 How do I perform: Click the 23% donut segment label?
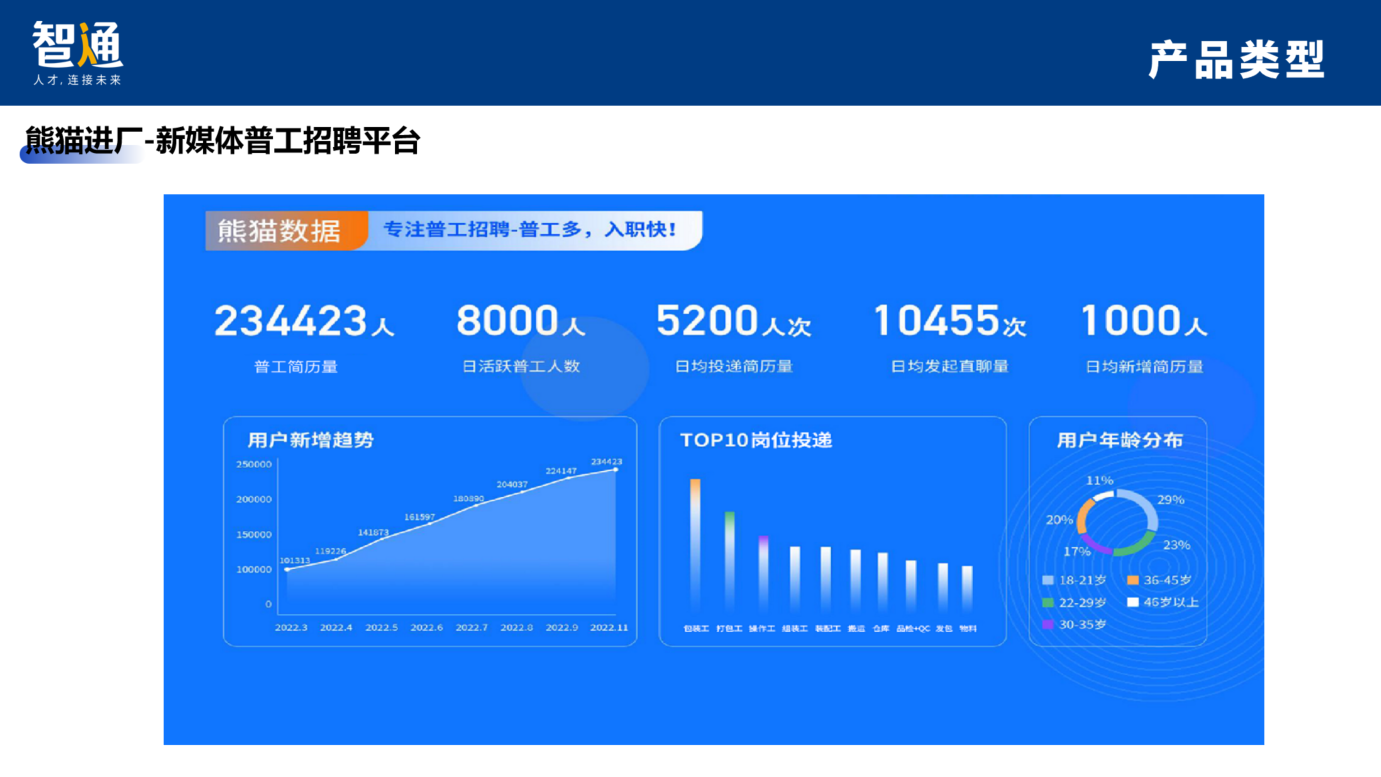click(1177, 545)
